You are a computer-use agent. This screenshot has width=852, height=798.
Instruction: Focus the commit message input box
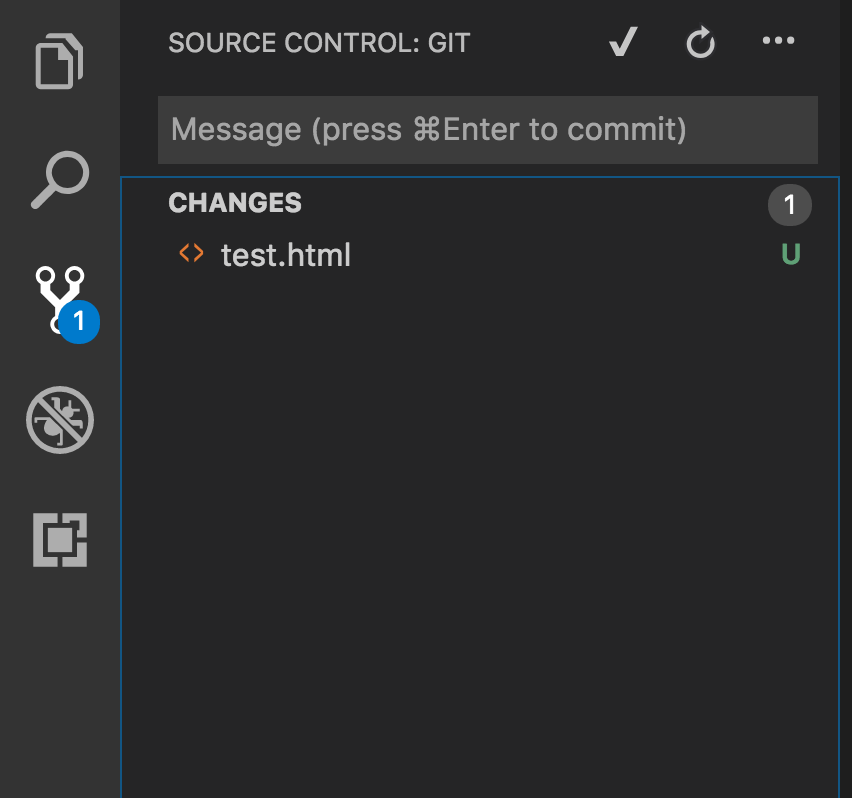click(x=487, y=130)
